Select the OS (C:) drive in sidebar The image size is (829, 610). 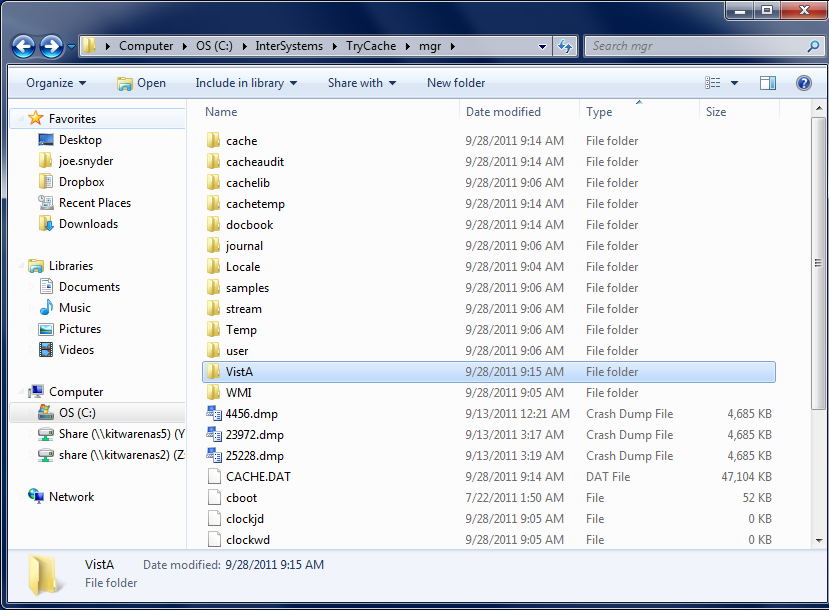click(77, 412)
